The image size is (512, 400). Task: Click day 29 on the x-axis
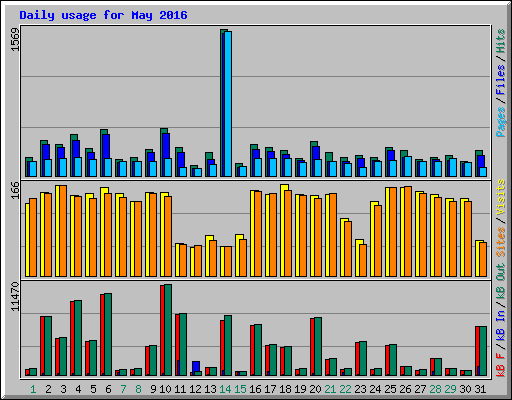tap(450, 389)
